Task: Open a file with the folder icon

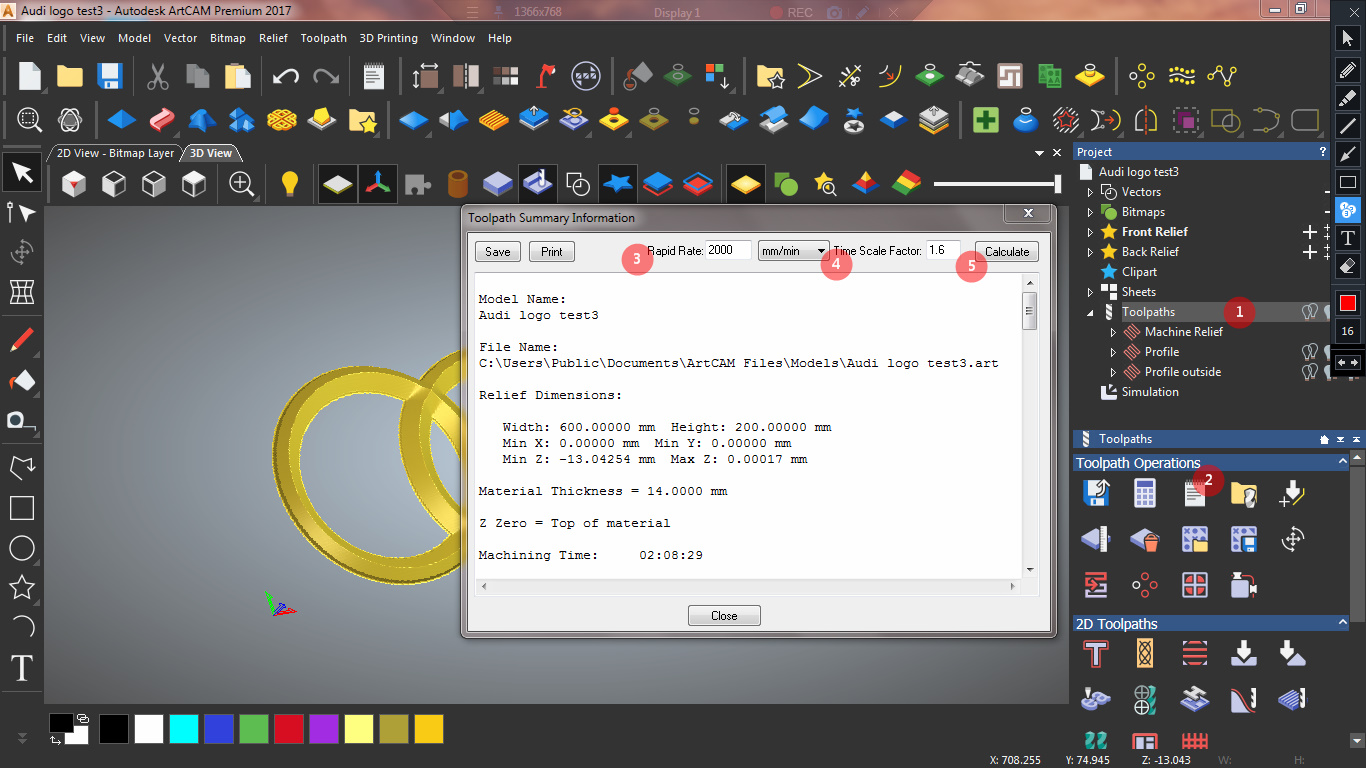Action: point(69,76)
